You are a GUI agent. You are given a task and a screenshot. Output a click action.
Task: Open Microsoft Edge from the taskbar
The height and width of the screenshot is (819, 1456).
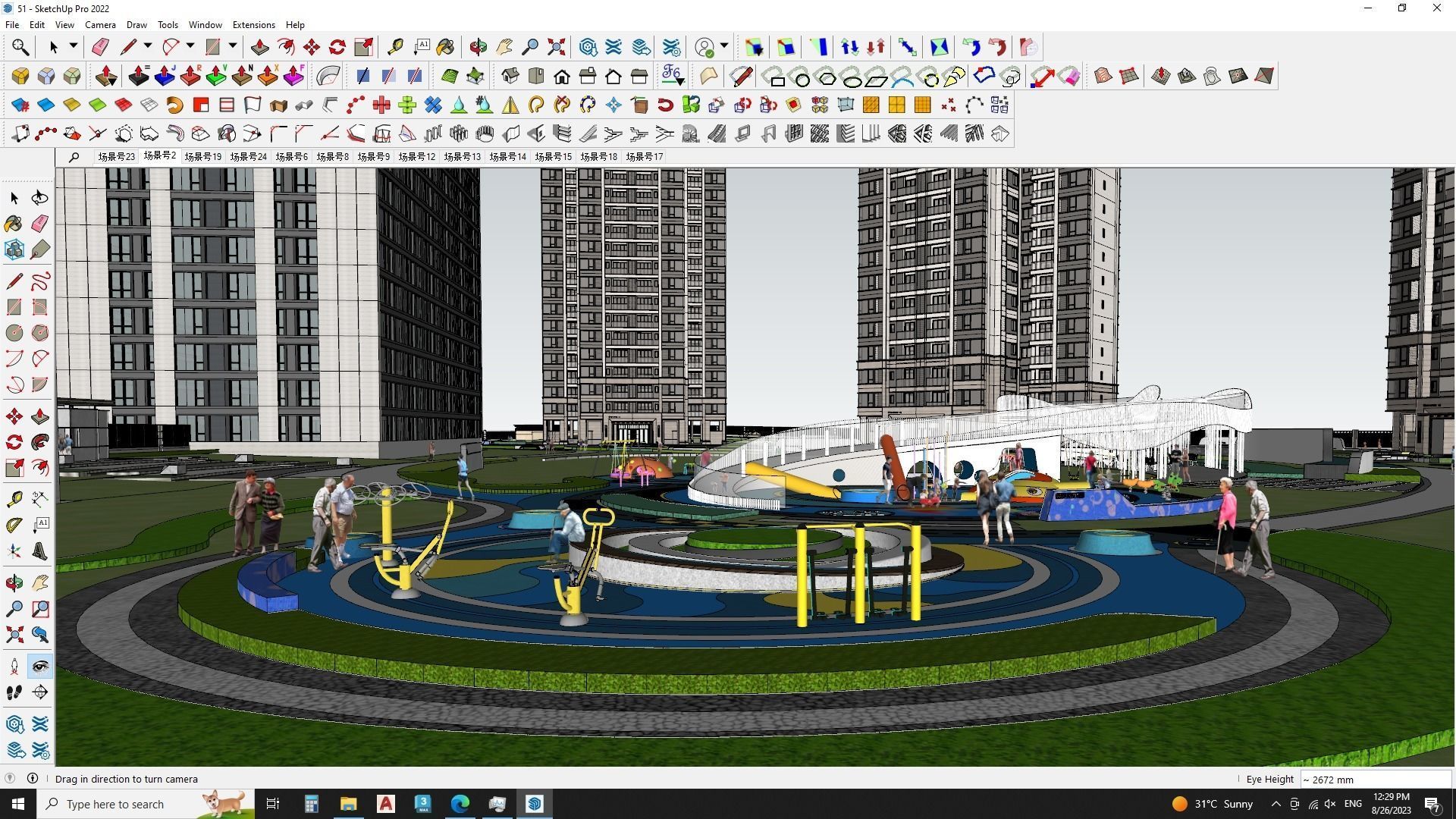(460, 804)
